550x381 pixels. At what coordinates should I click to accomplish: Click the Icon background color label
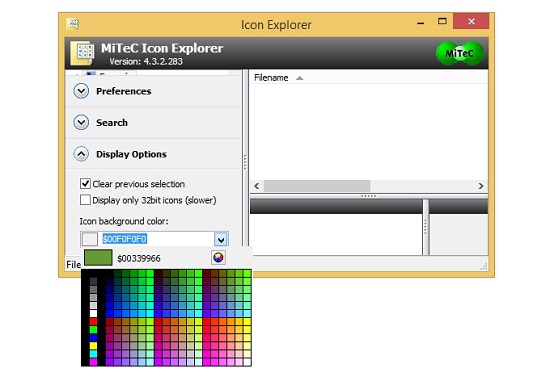[124, 221]
